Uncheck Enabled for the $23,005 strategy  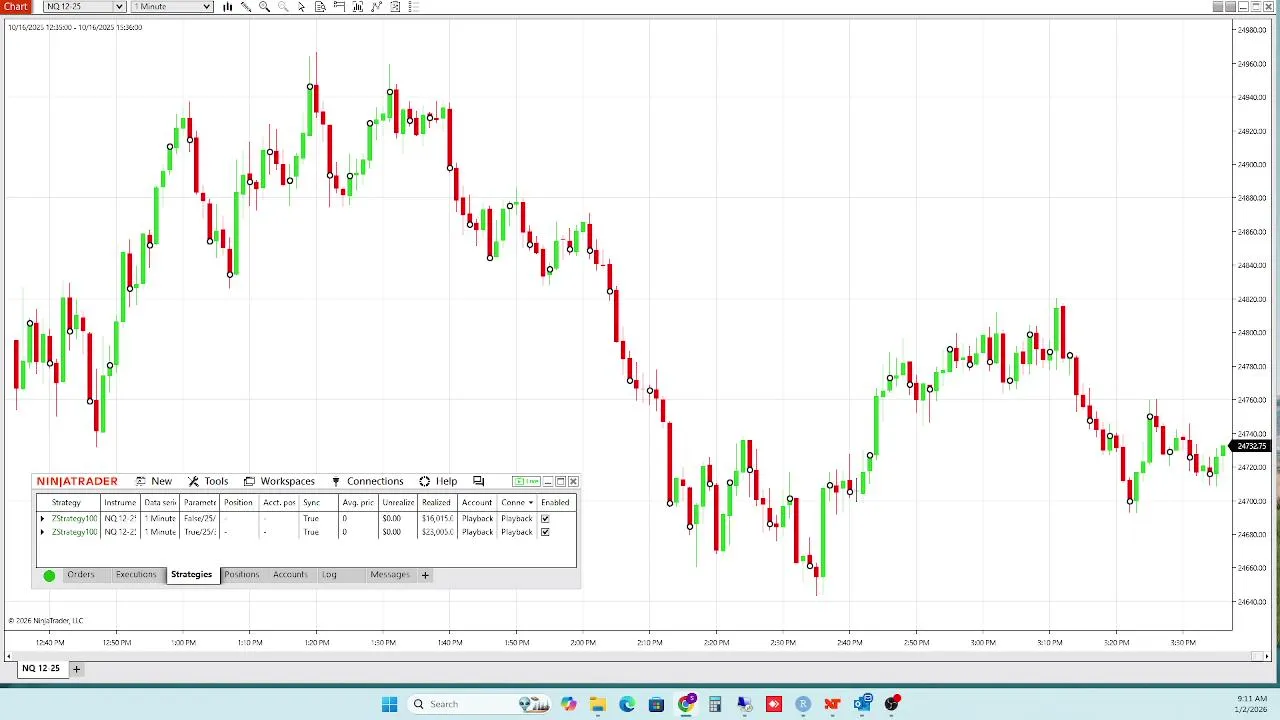(545, 532)
